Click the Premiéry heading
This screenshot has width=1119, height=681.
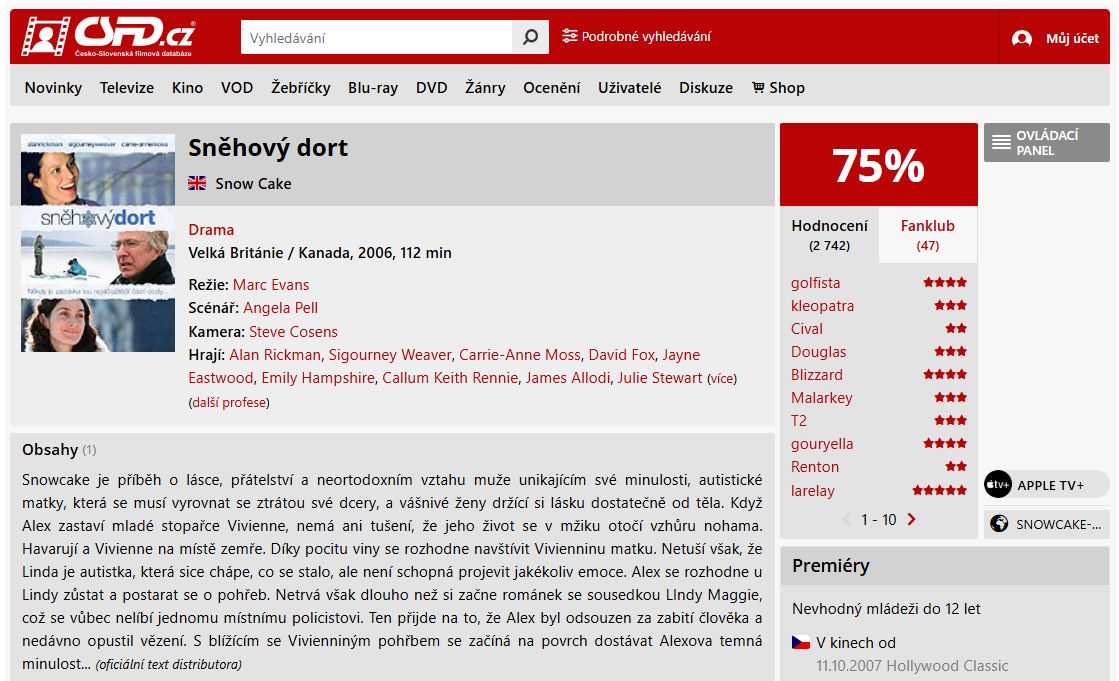(x=831, y=566)
